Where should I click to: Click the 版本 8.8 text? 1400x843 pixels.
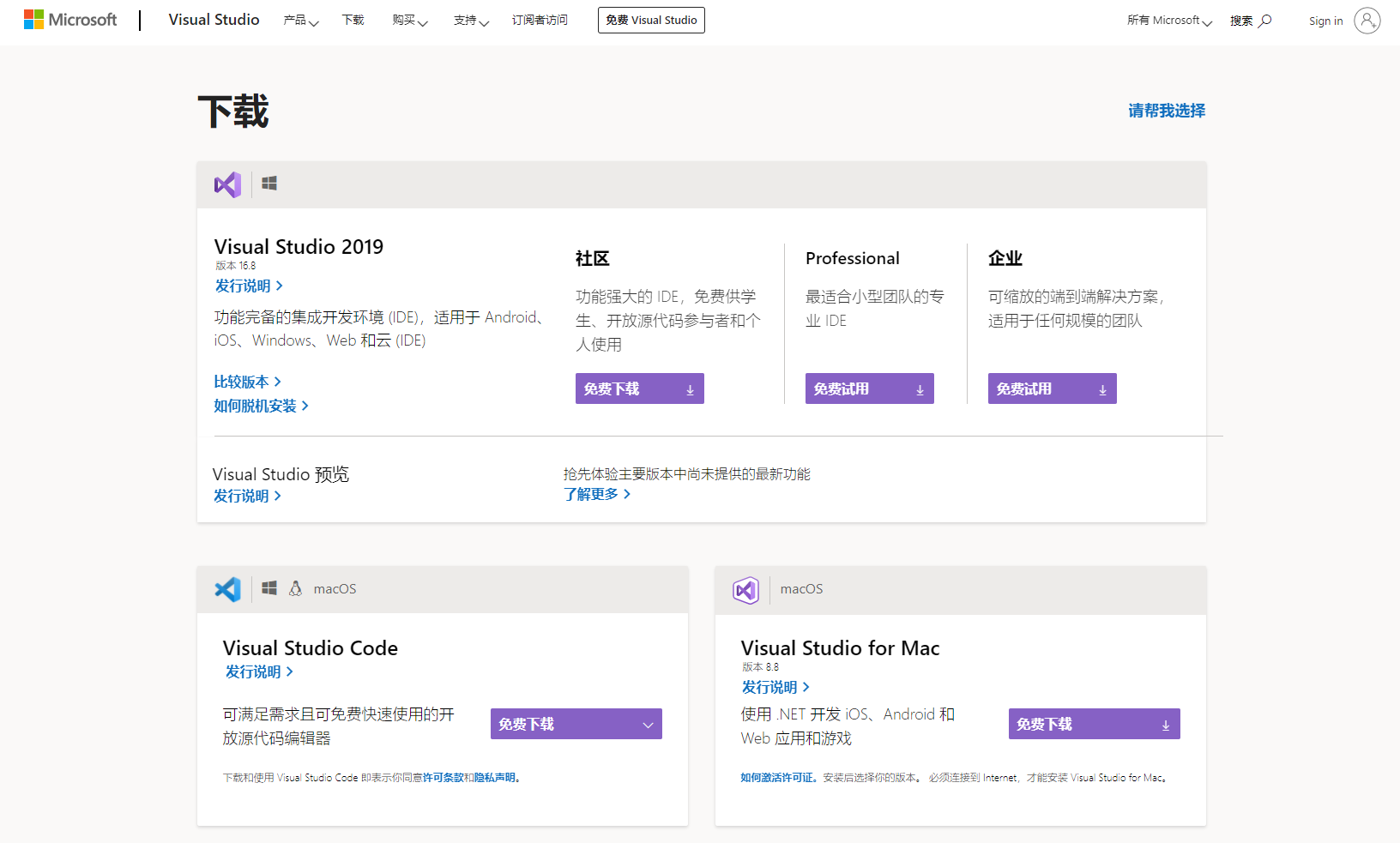[761, 667]
